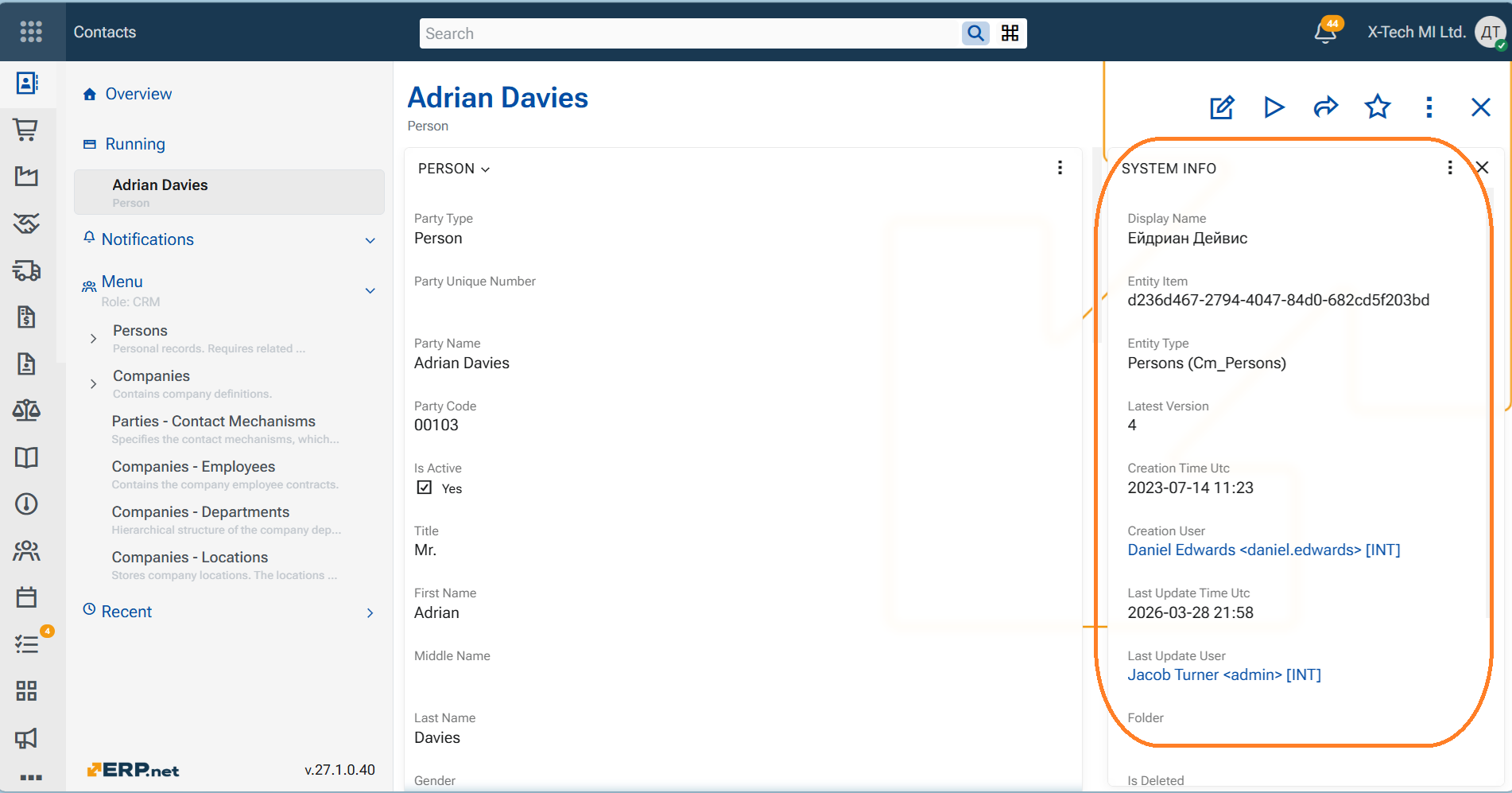This screenshot has height=793, width=1512.
Task: Open the Persons menu entry
Action: (x=140, y=330)
